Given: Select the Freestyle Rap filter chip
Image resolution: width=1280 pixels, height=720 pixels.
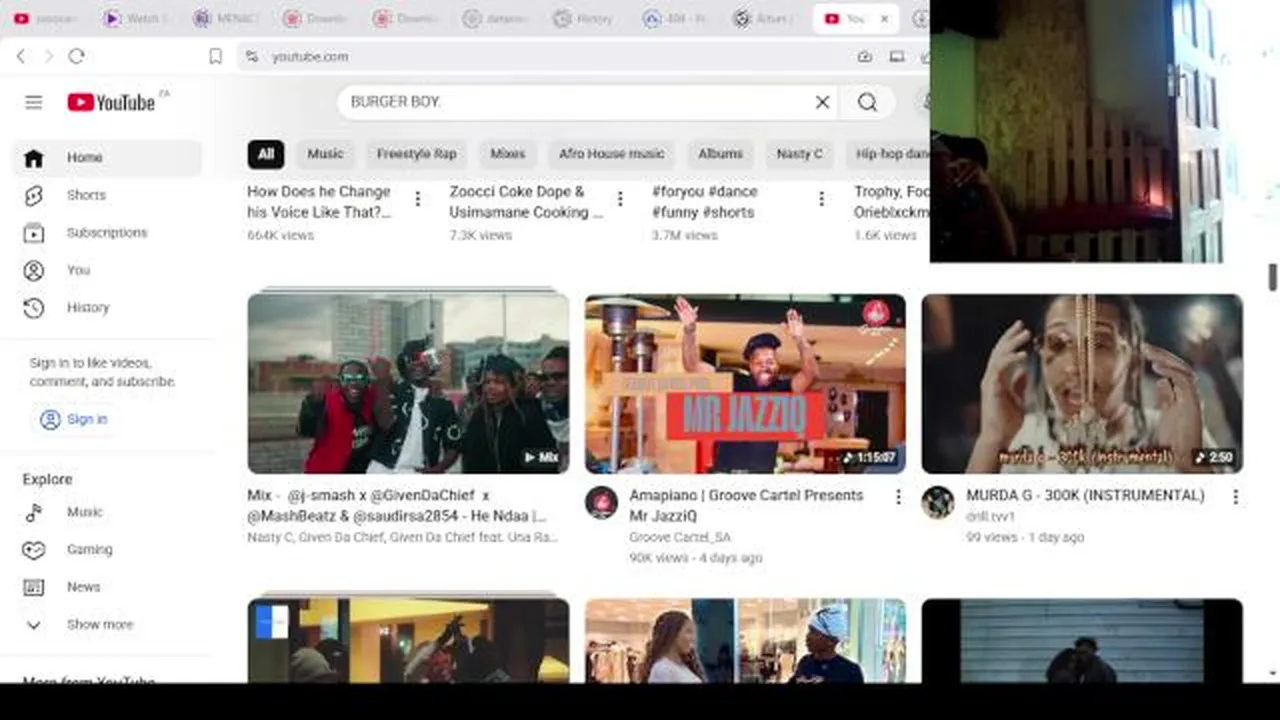Looking at the screenshot, I should coord(416,154).
